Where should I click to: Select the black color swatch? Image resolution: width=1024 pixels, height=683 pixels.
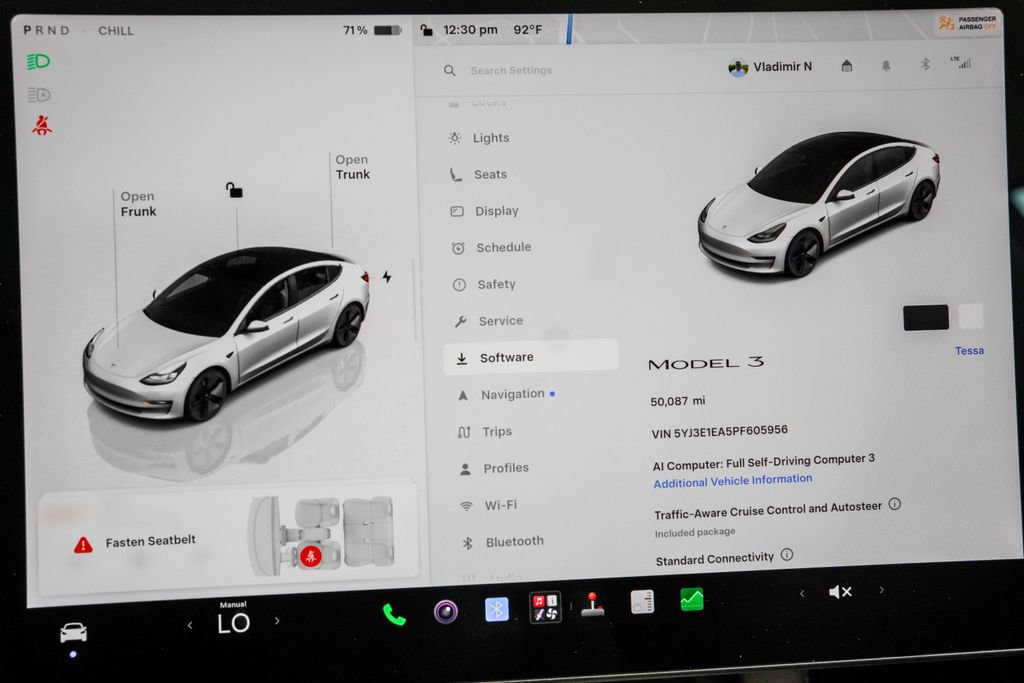pos(925,317)
